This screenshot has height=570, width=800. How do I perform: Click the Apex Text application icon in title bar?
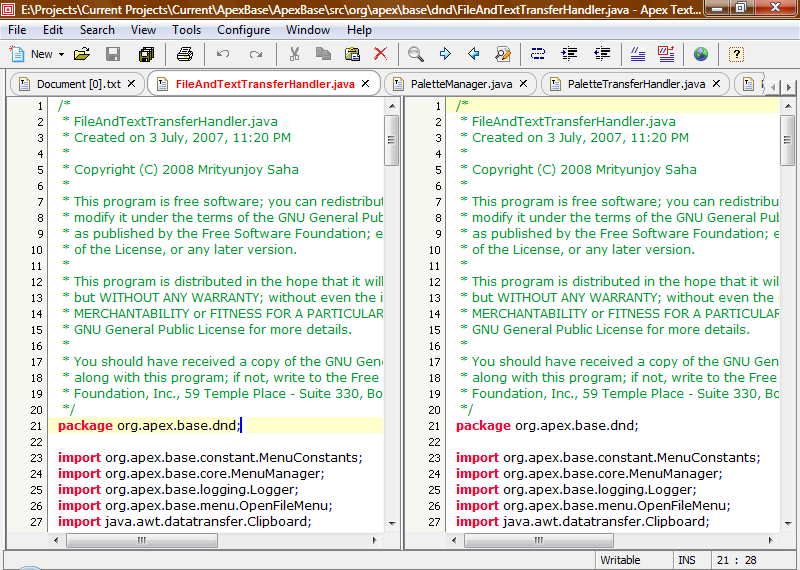(9, 9)
